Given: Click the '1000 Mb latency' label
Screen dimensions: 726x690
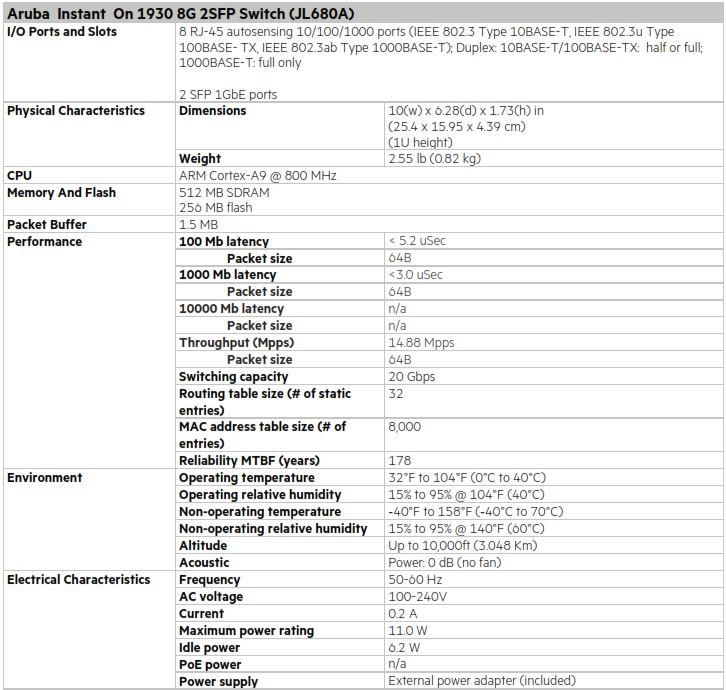Looking at the screenshot, I should pos(228,275).
